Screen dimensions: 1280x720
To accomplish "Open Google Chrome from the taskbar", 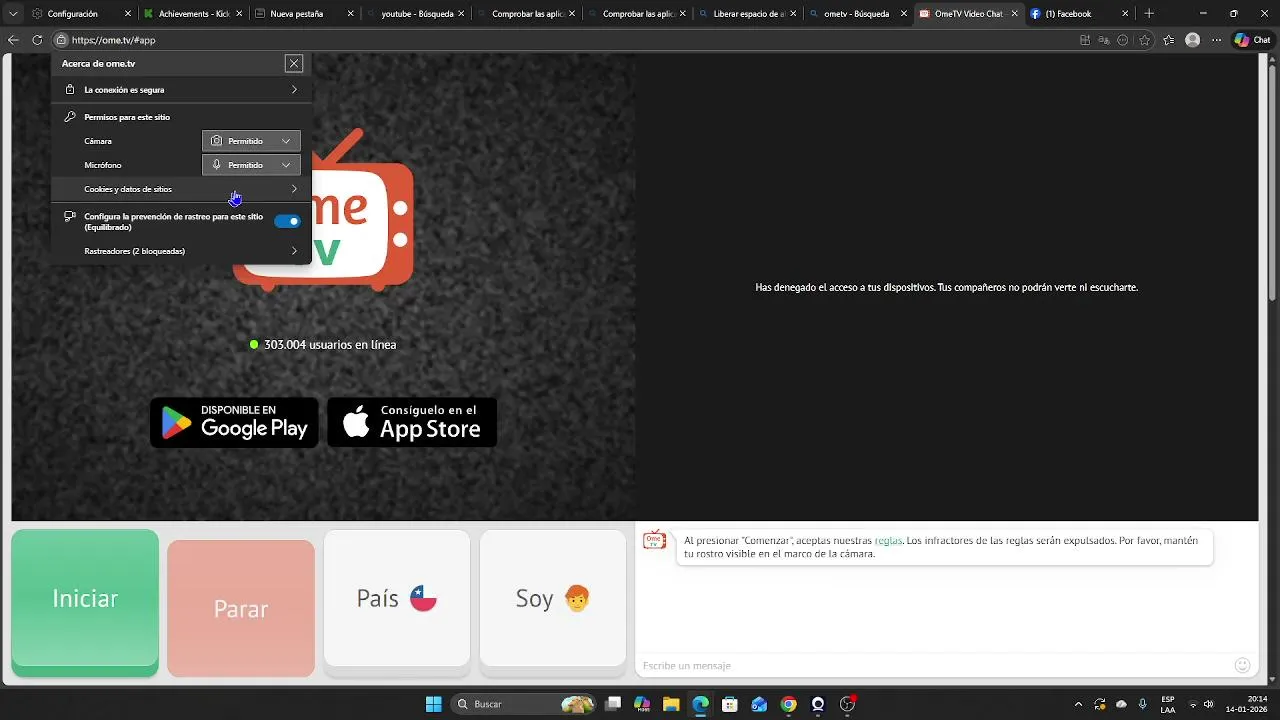I will click(x=789, y=704).
